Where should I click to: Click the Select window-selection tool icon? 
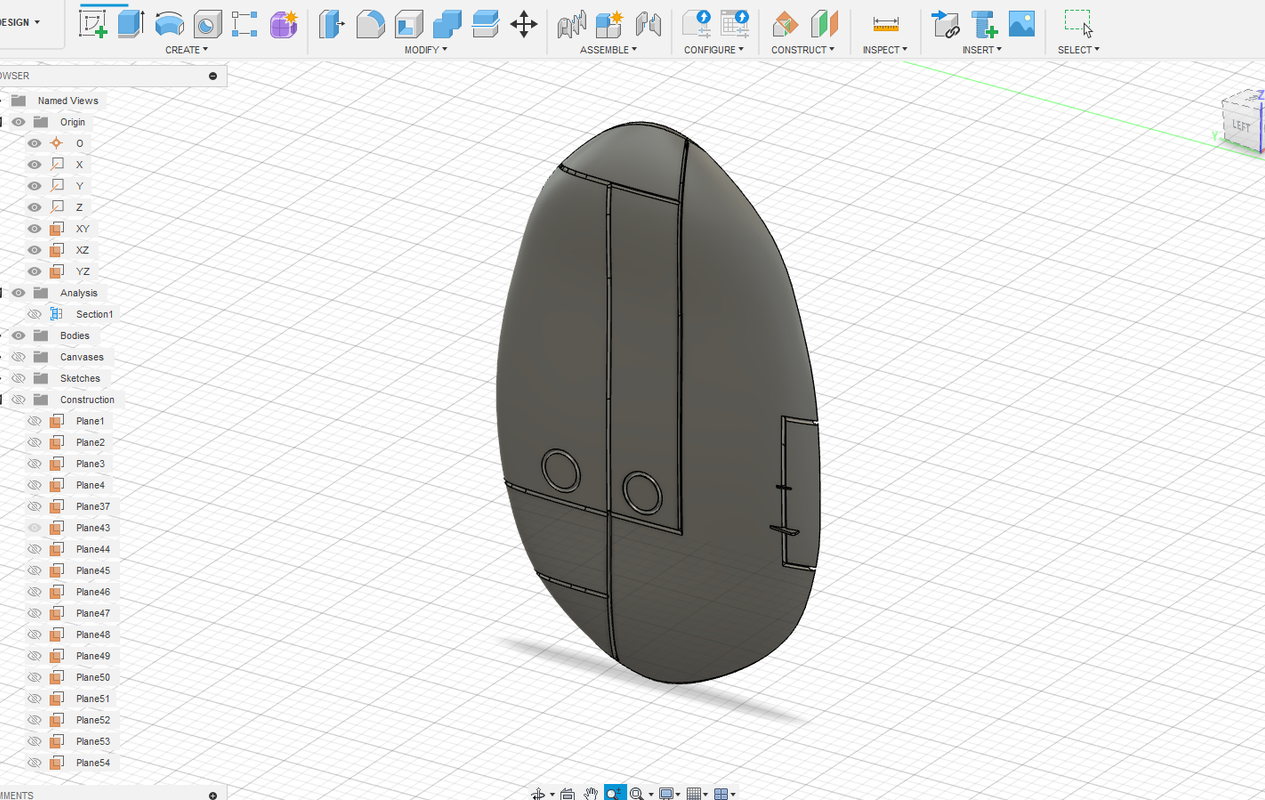pyautogui.click(x=1078, y=24)
